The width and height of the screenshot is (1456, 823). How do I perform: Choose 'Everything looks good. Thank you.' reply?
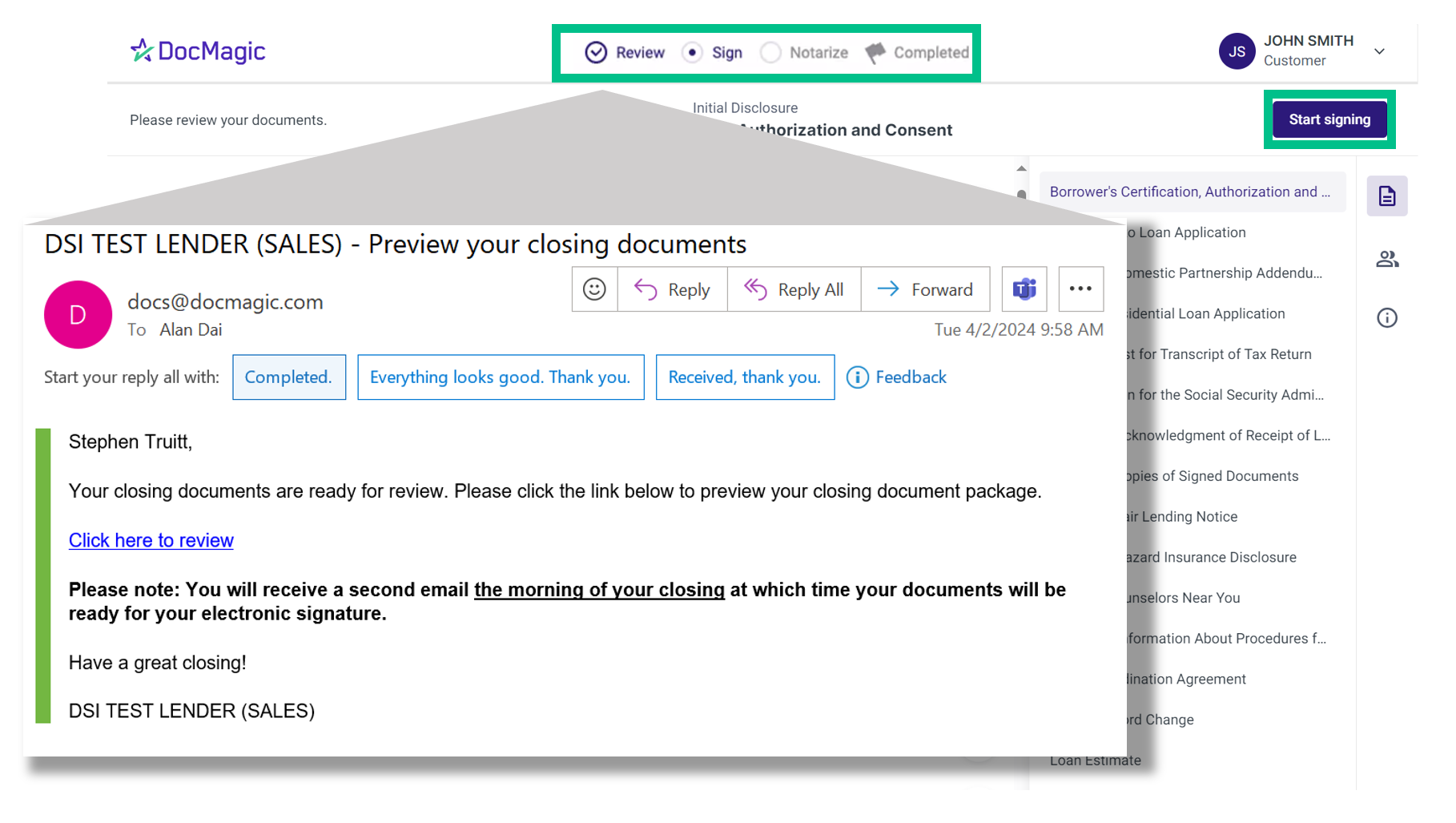(501, 377)
